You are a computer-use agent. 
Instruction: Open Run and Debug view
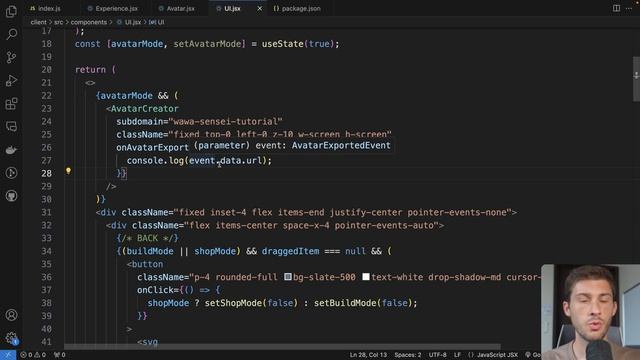coord(11,80)
